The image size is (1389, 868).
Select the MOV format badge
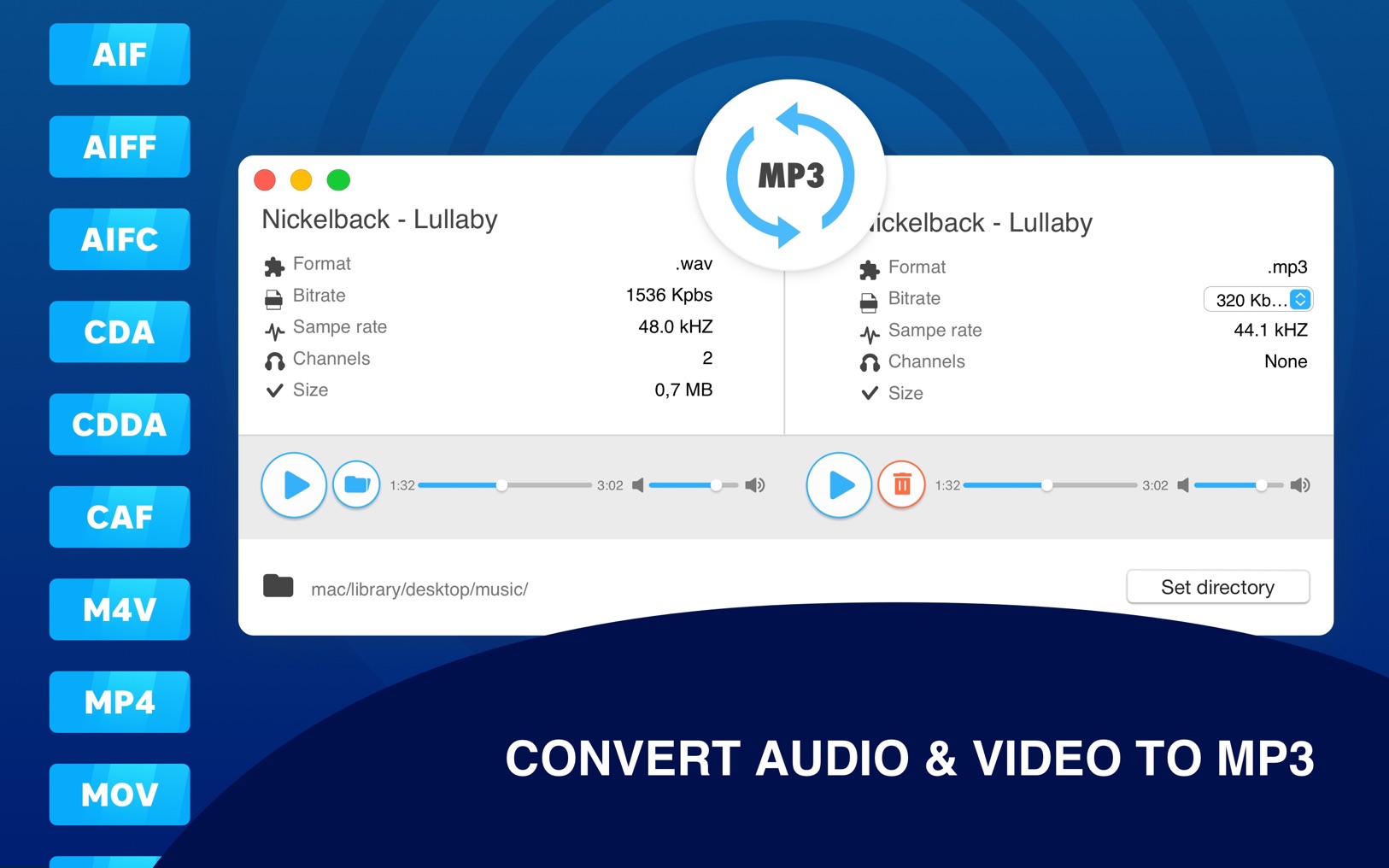point(120,795)
